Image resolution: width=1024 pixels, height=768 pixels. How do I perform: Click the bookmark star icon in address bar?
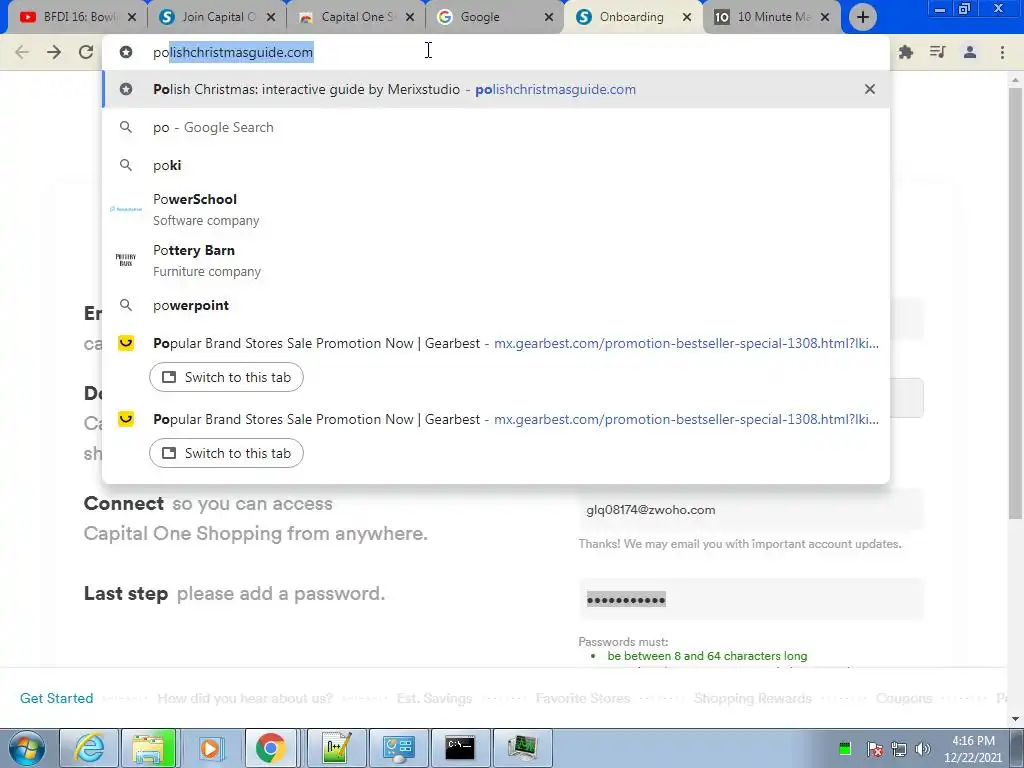point(126,52)
